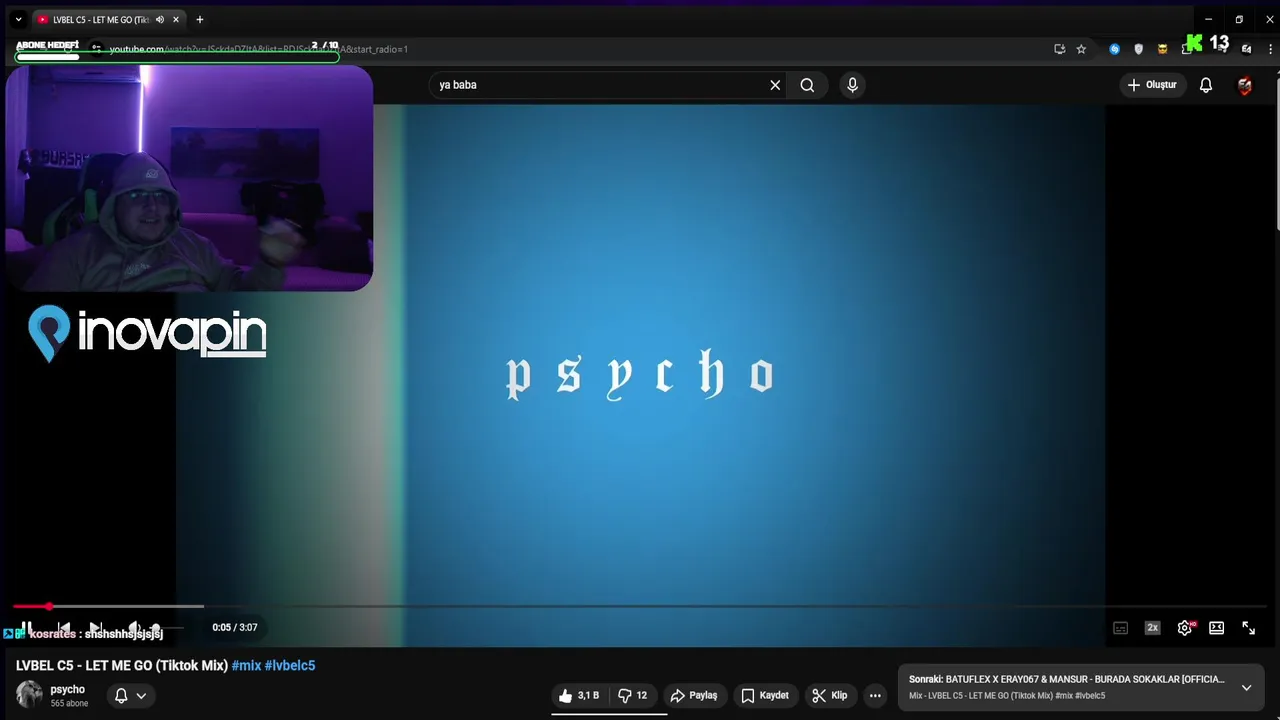
Task: Open player settings gear
Action: point(1185,628)
